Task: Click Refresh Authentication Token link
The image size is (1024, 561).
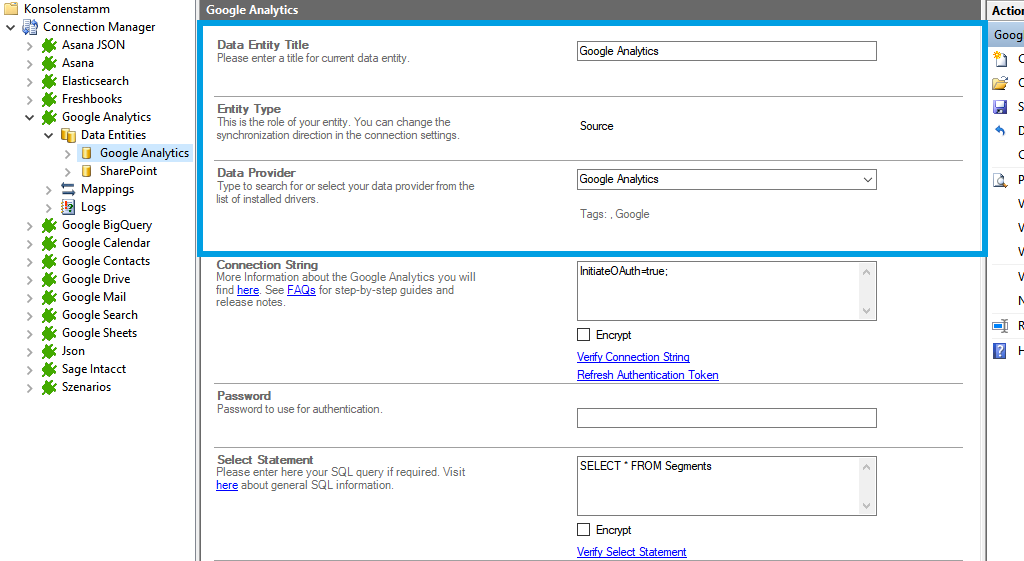Action: pos(647,375)
